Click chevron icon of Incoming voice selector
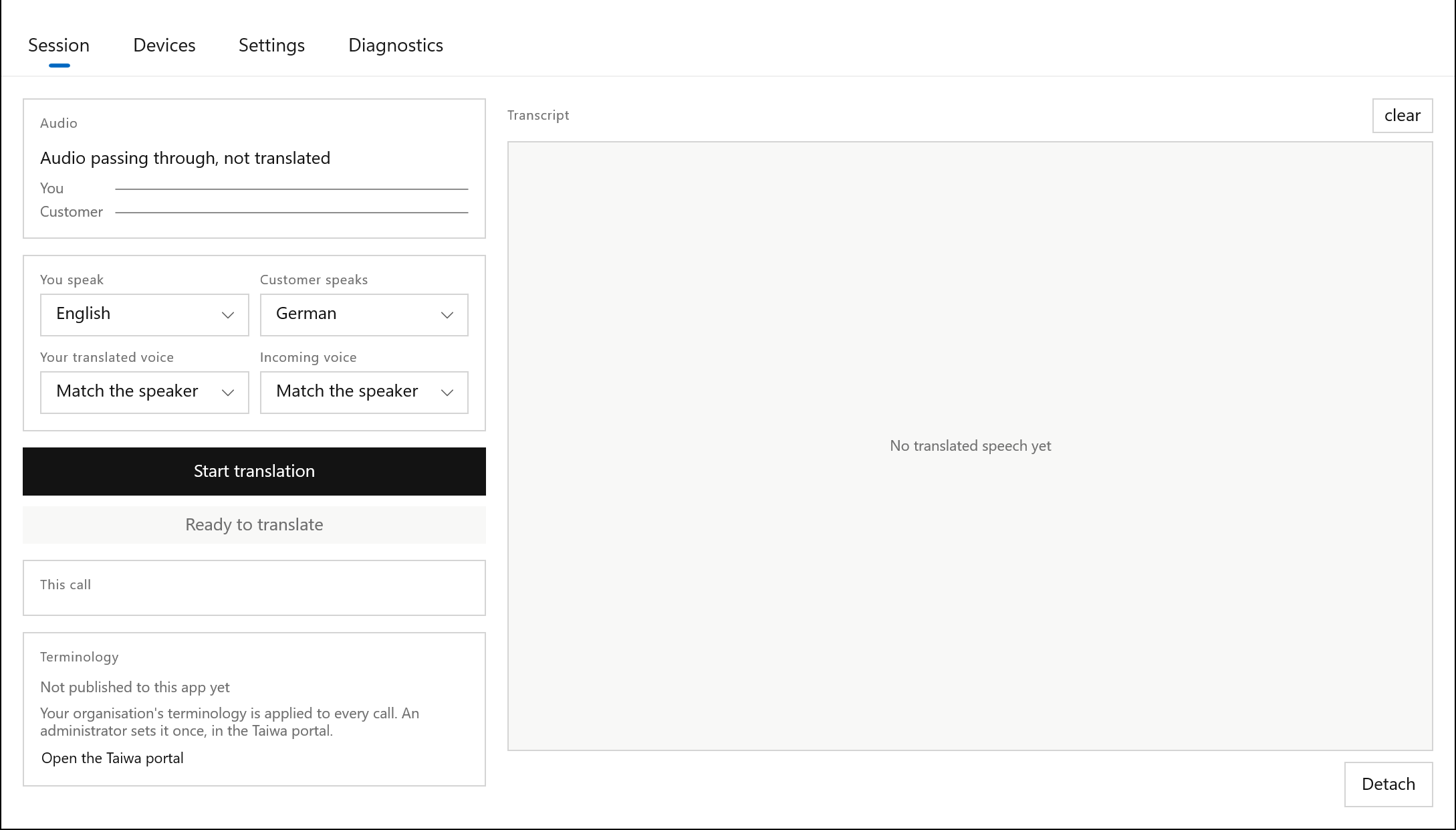This screenshot has height=830, width=1456. (x=447, y=393)
